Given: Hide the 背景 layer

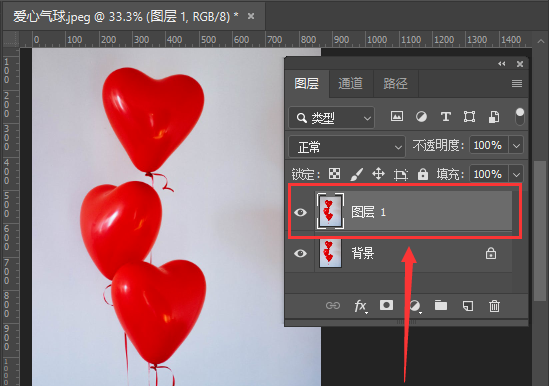Looking at the screenshot, I should point(300,253).
